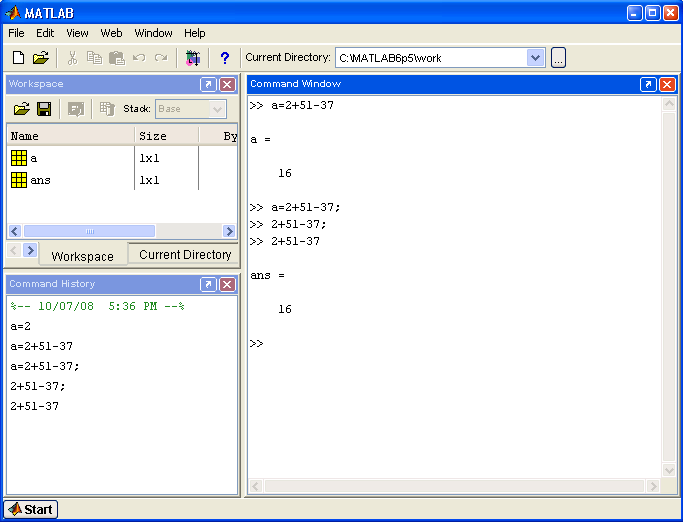Close the Command History panel
683x522 pixels.
tap(227, 284)
